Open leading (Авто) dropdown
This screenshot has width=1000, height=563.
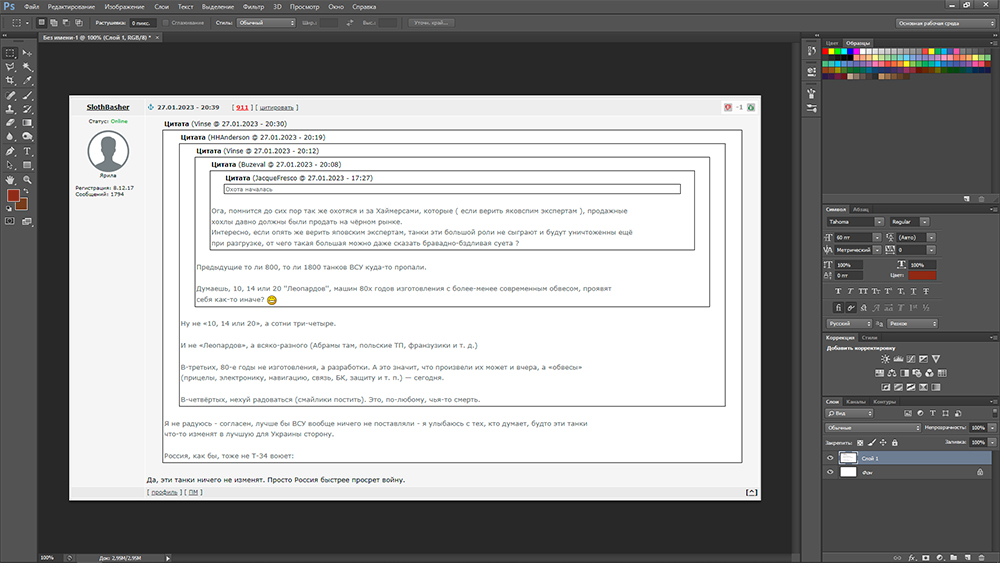(931, 237)
